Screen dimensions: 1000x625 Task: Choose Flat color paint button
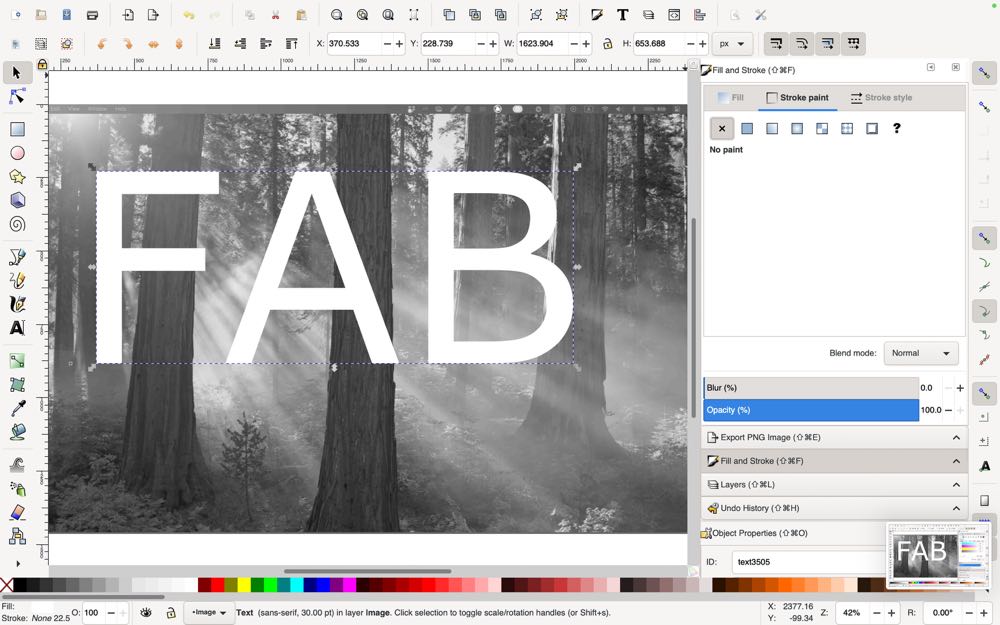pyautogui.click(x=747, y=128)
